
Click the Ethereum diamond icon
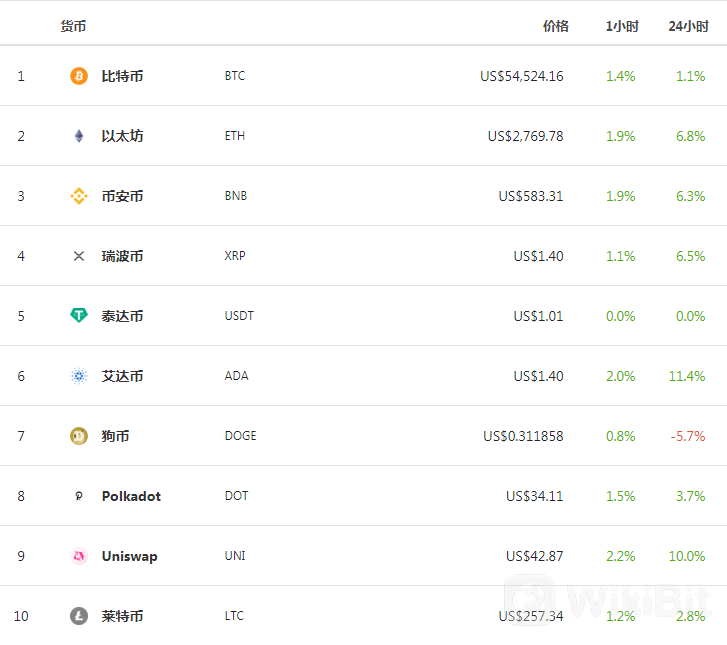tap(79, 136)
